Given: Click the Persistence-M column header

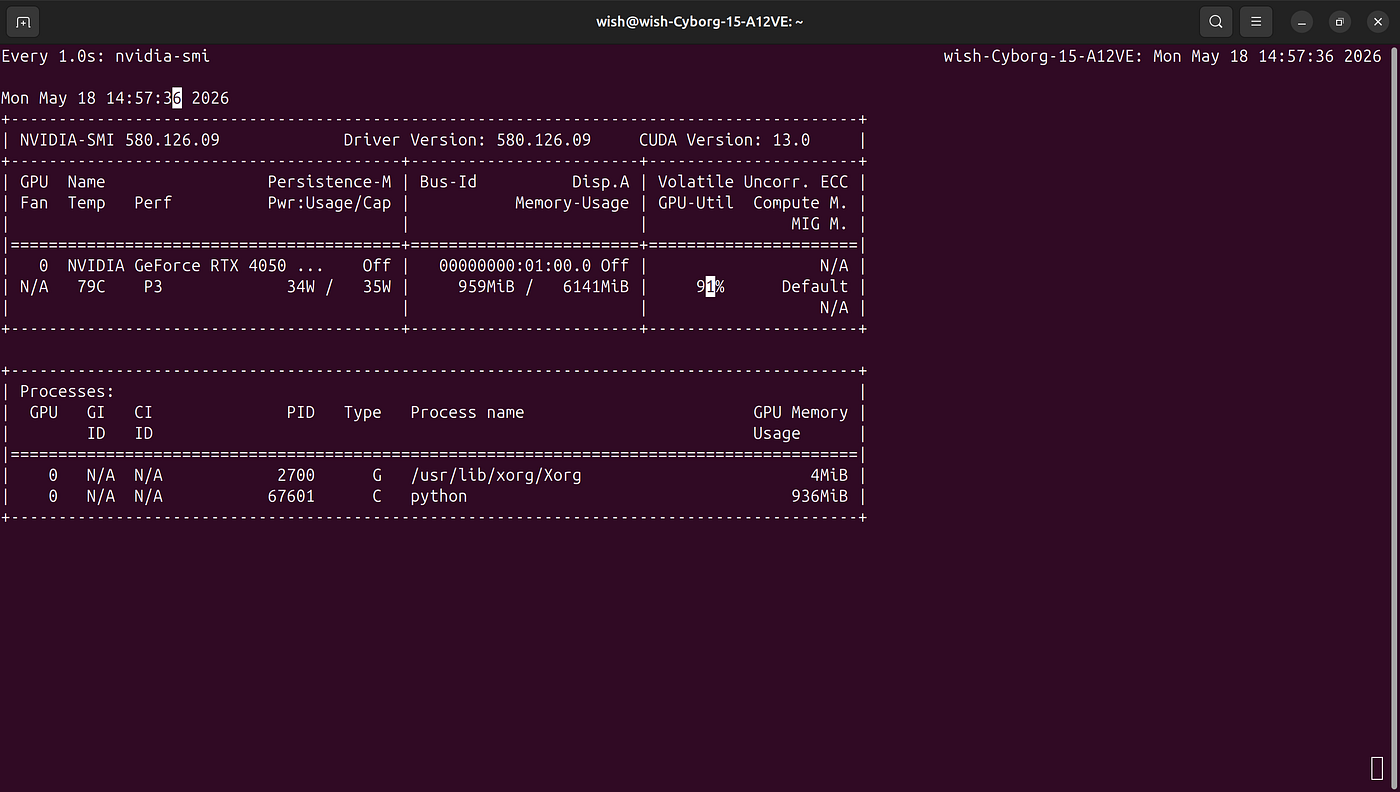Looking at the screenshot, I should click(x=329, y=182).
